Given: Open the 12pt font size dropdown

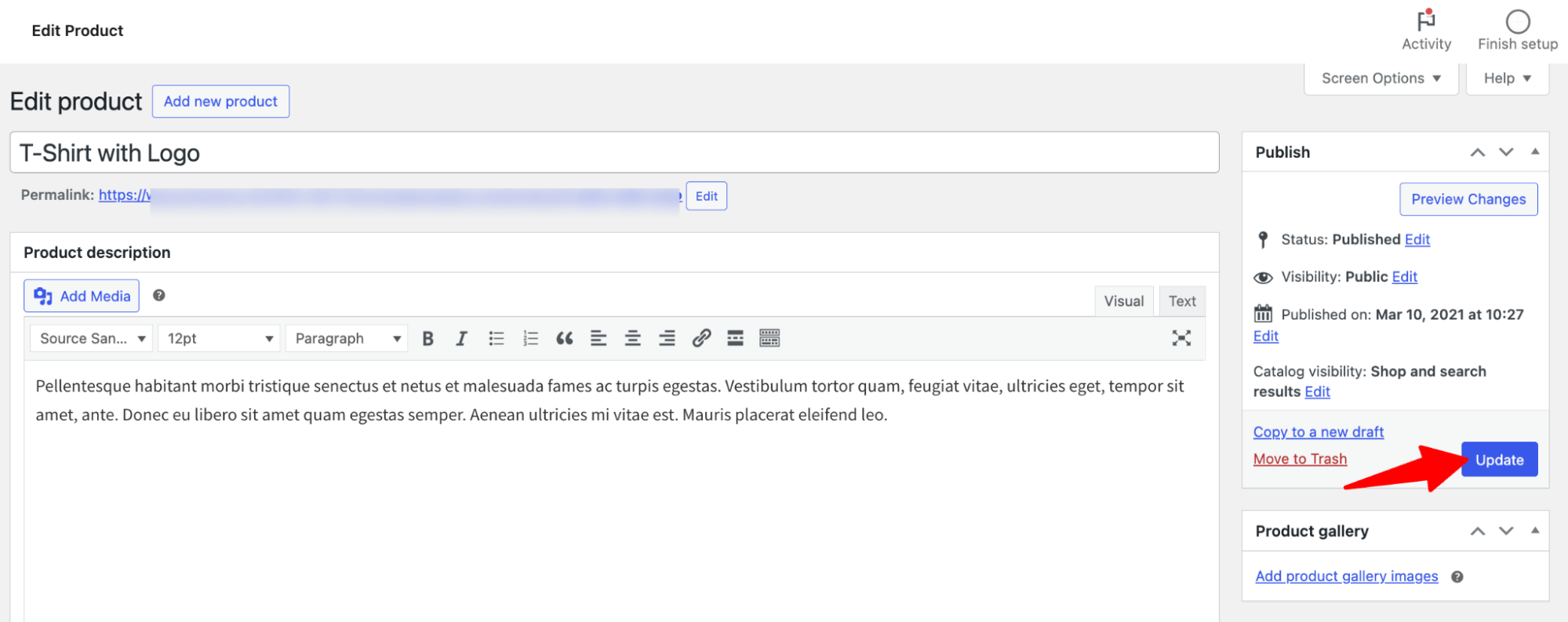Looking at the screenshot, I should click(x=219, y=338).
